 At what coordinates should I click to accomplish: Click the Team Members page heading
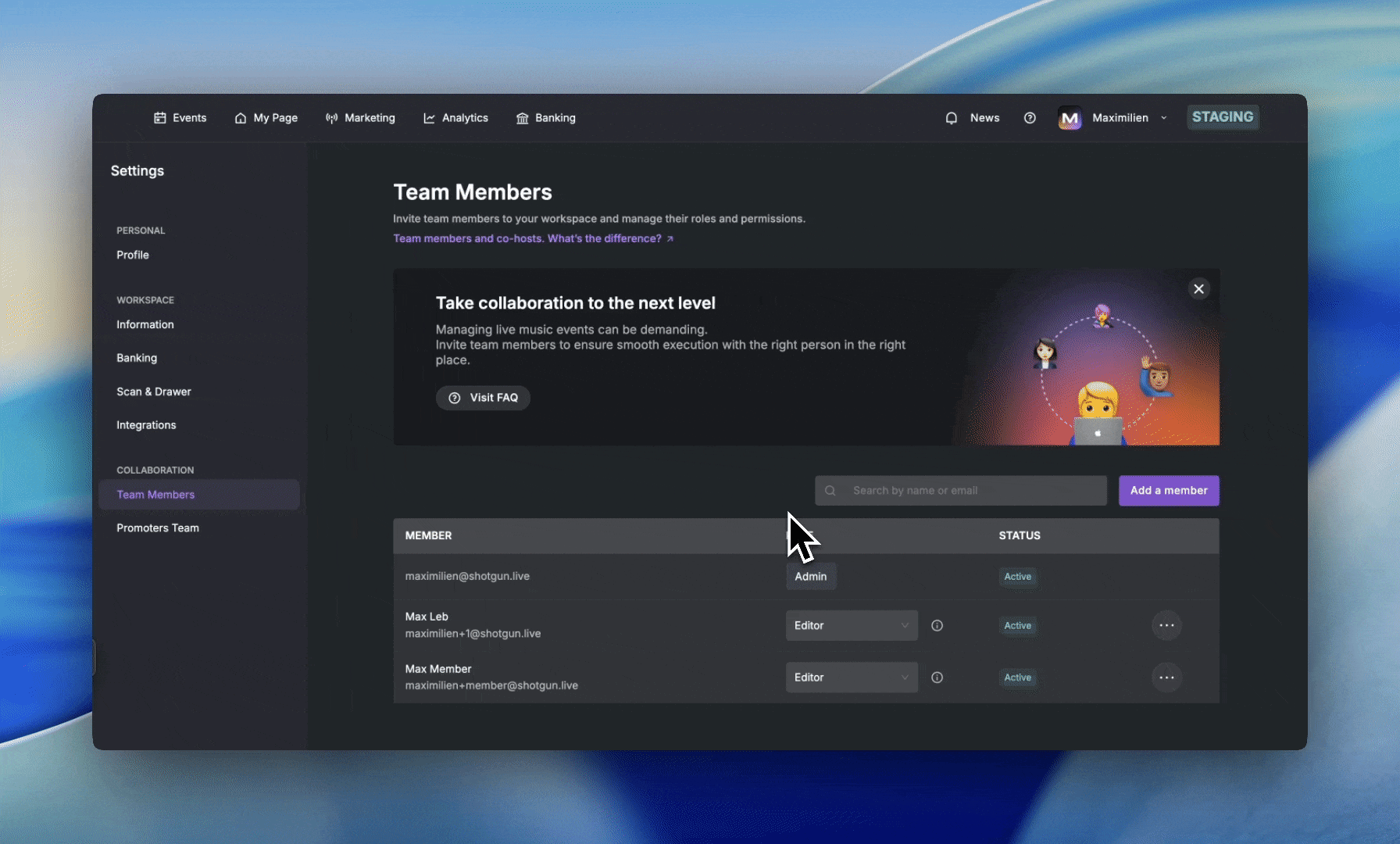(473, 192)
